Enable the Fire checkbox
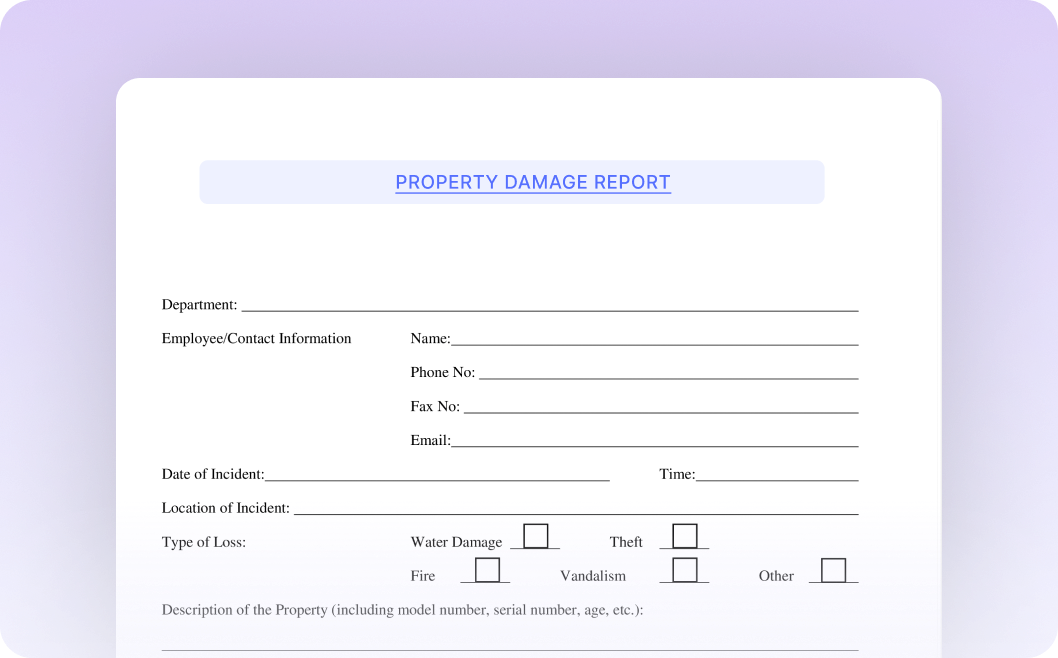 pyautogui.click(x=487, y=570)
